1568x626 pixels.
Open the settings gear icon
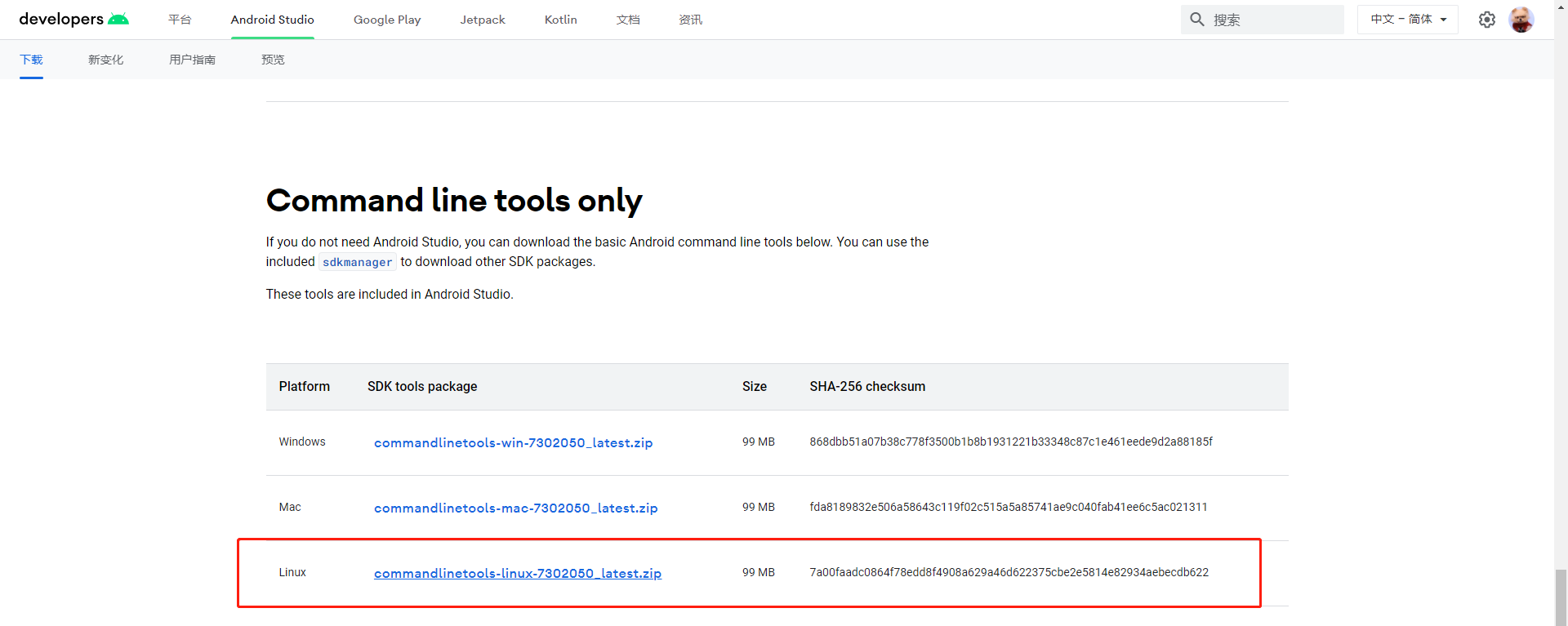pyautogui.click(x=1487, y=20)
